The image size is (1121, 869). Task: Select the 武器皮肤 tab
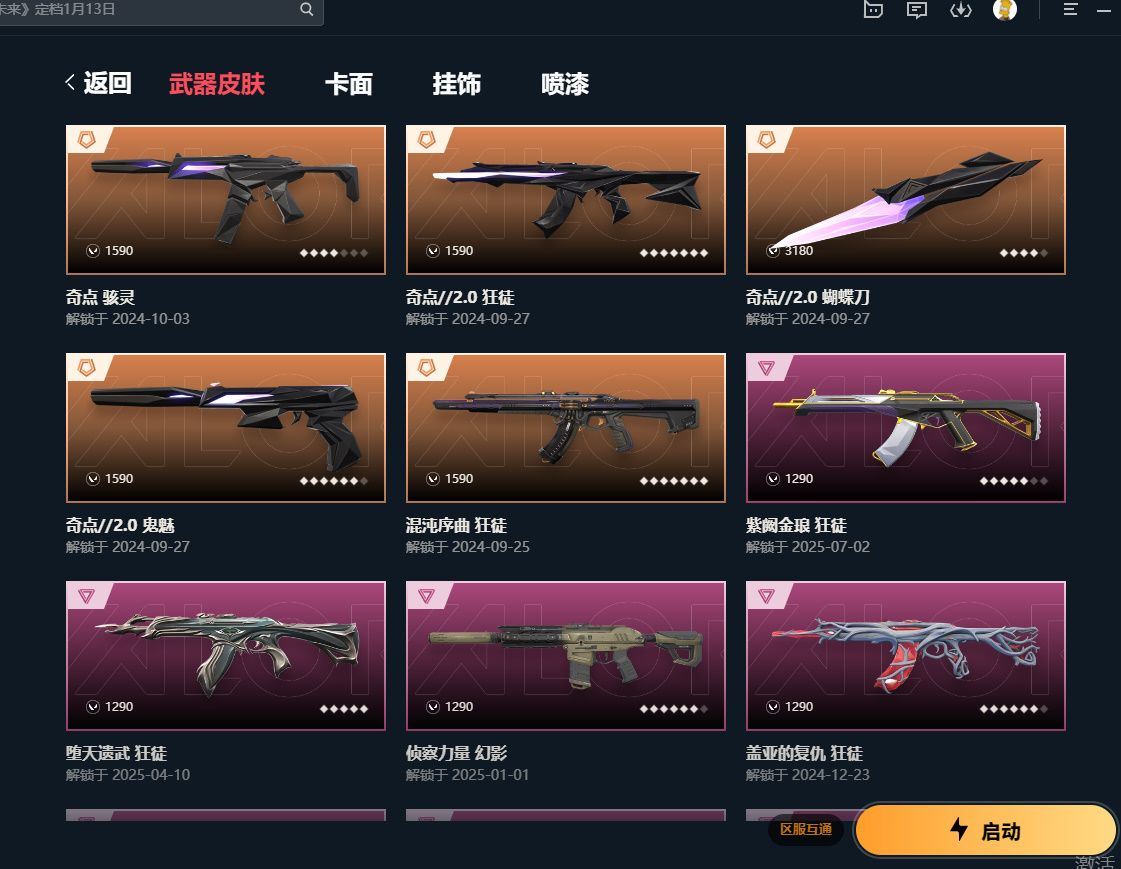click(217, 84)
